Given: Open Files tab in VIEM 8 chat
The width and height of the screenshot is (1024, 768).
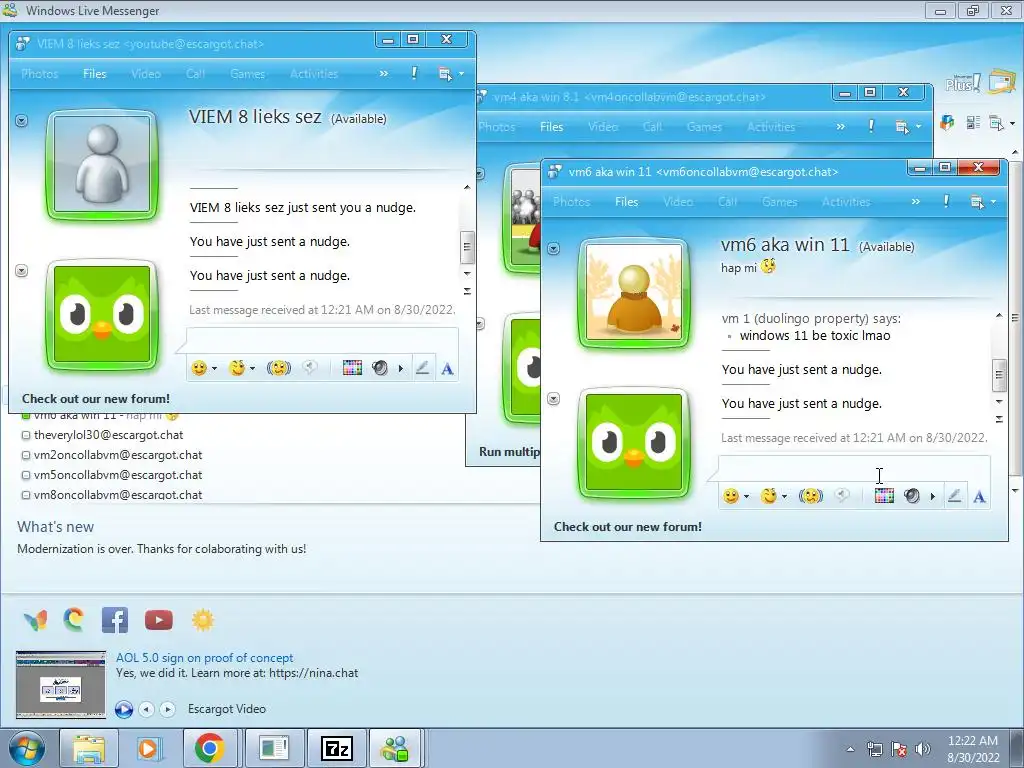Looking at the screenshot, I should click(95, 74).
